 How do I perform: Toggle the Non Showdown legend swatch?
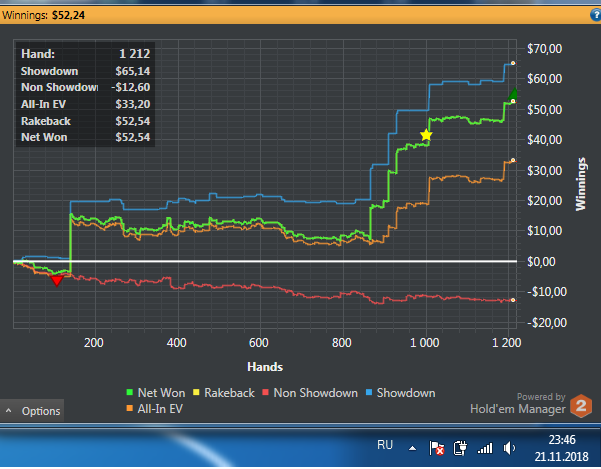[x=265, y=392]
